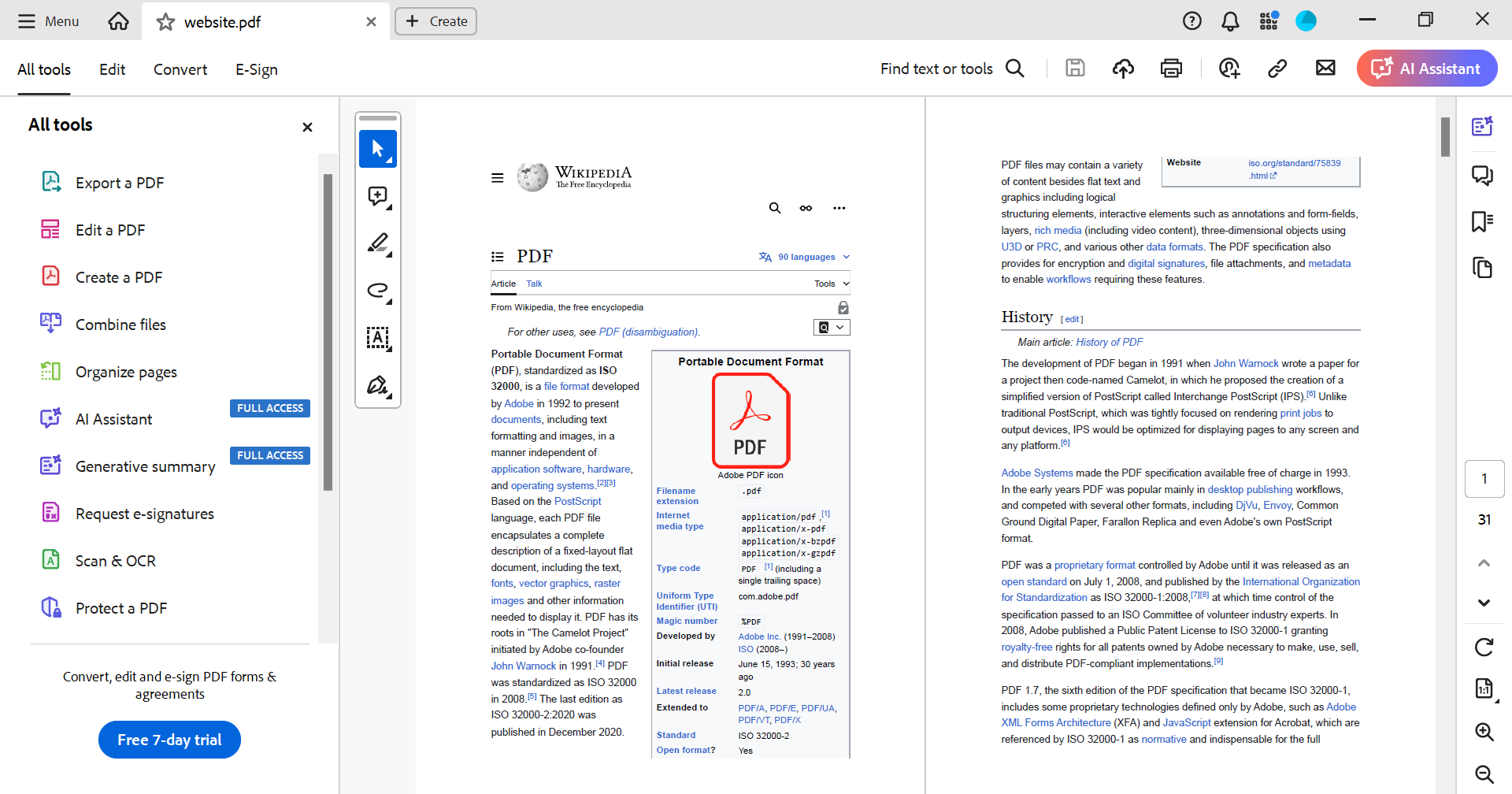Open the page thumbnails panel icon
The image size is (1512, 794).
click(1483, 268)
